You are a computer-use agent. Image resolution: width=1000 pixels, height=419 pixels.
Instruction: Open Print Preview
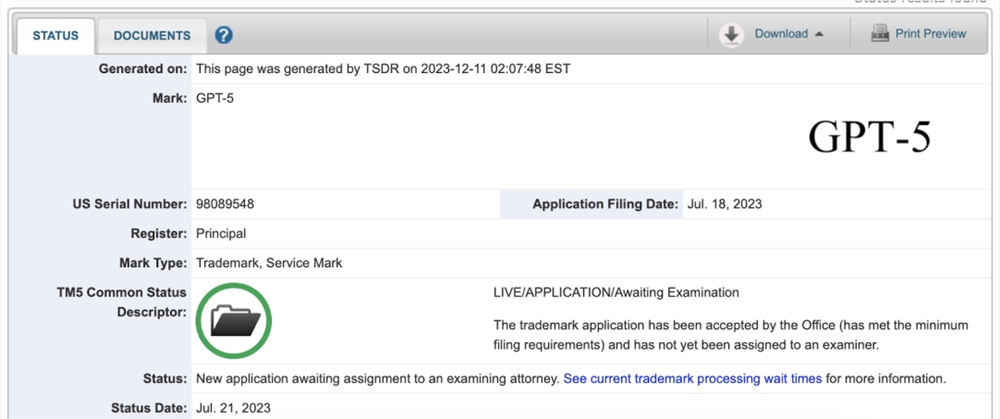point(930,34)
